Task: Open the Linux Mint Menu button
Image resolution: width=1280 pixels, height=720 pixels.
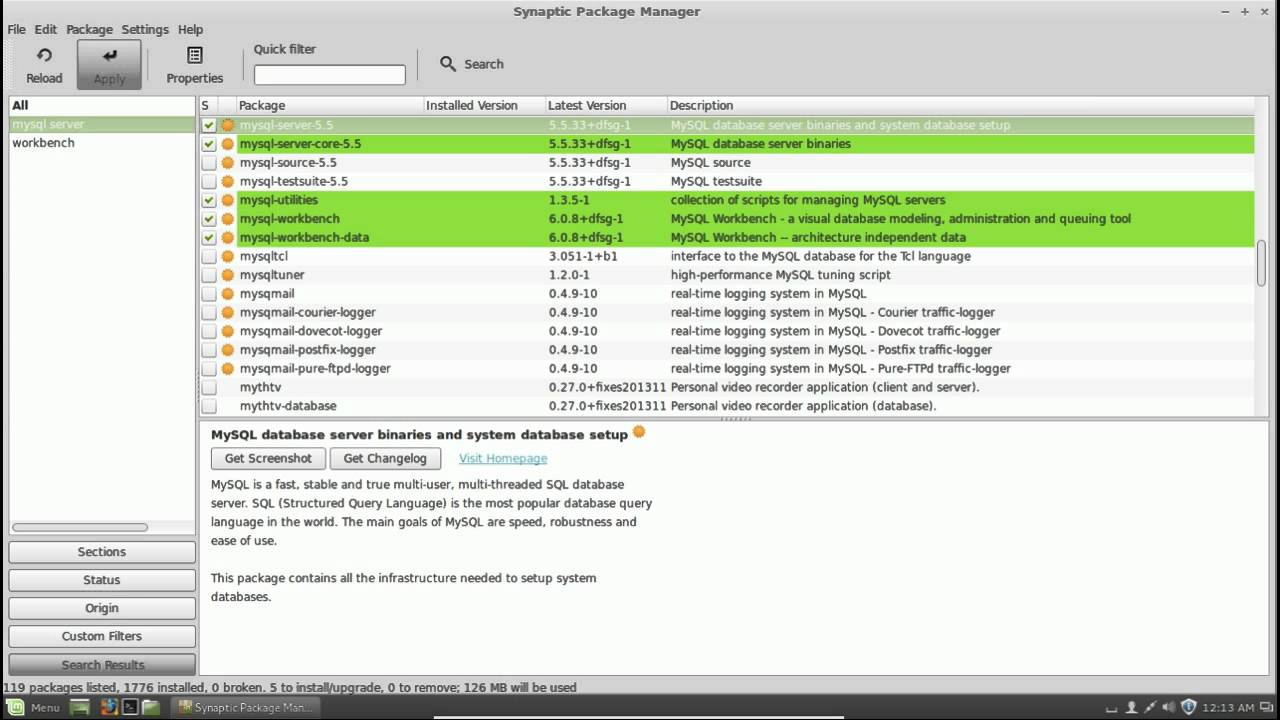Action: 34,707
